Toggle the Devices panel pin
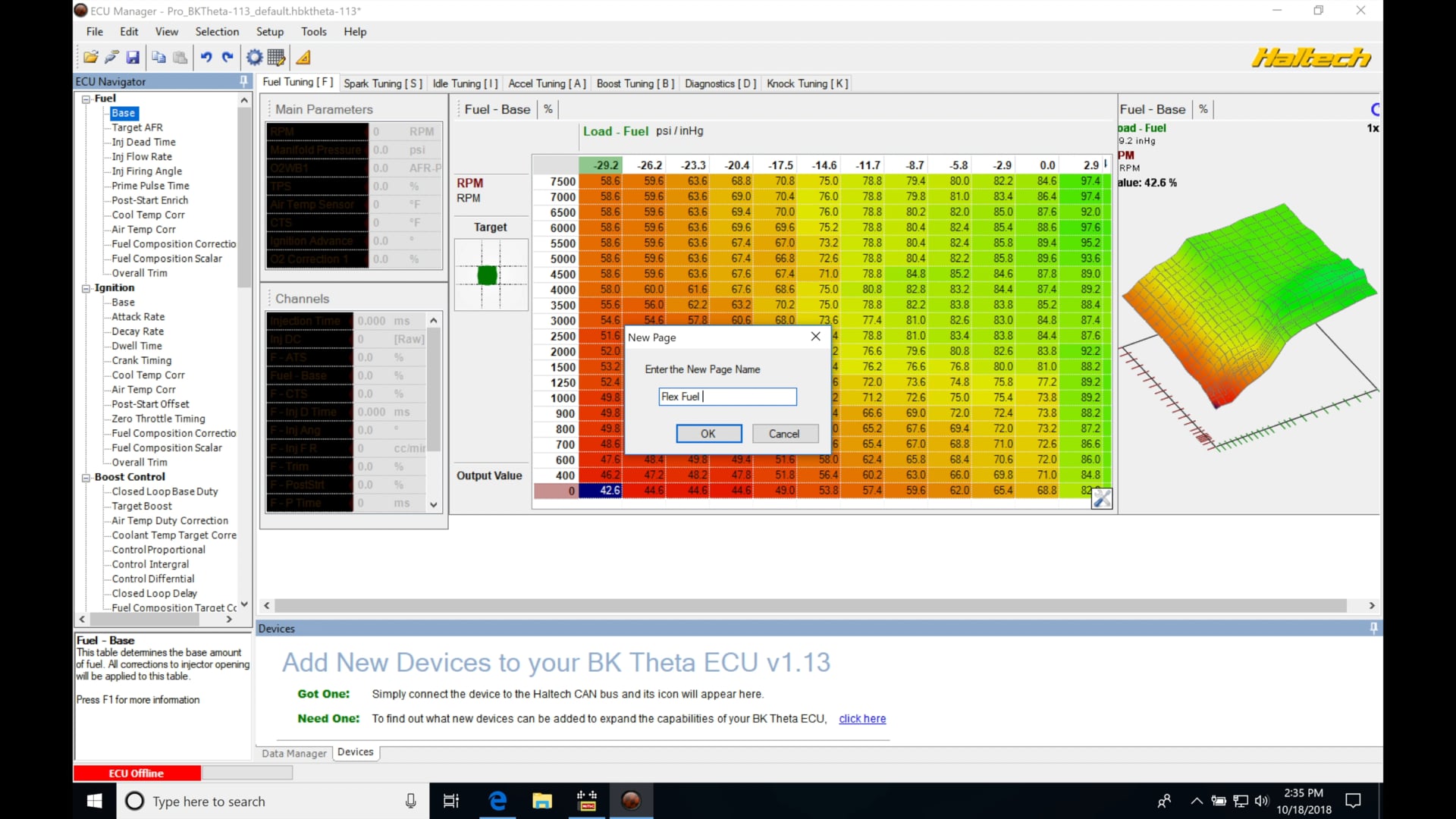Image resolution: width=1456 pixels, height=819 pixels. (1373, 628)
